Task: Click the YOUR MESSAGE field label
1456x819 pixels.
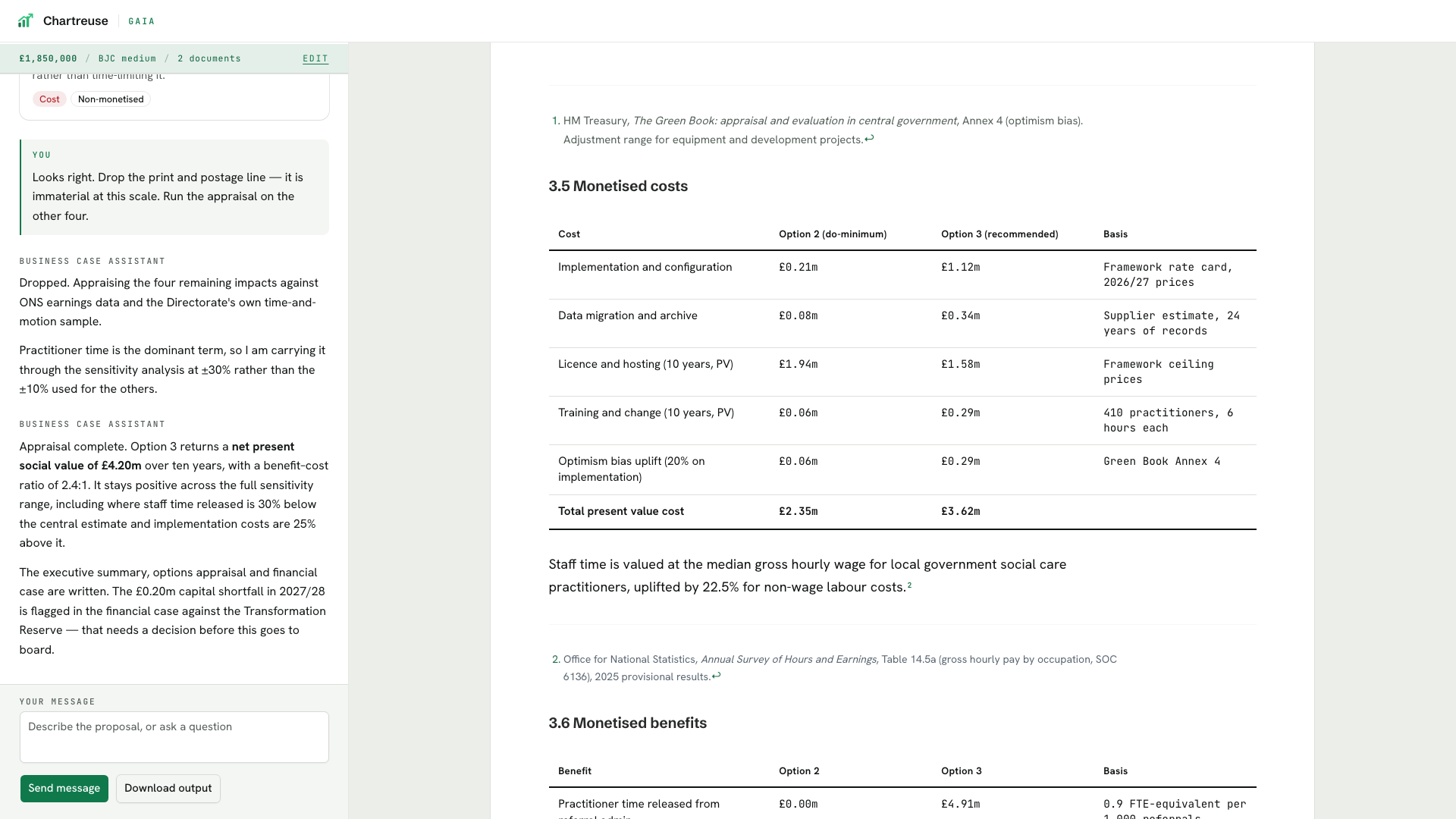Action: [58, 701]
